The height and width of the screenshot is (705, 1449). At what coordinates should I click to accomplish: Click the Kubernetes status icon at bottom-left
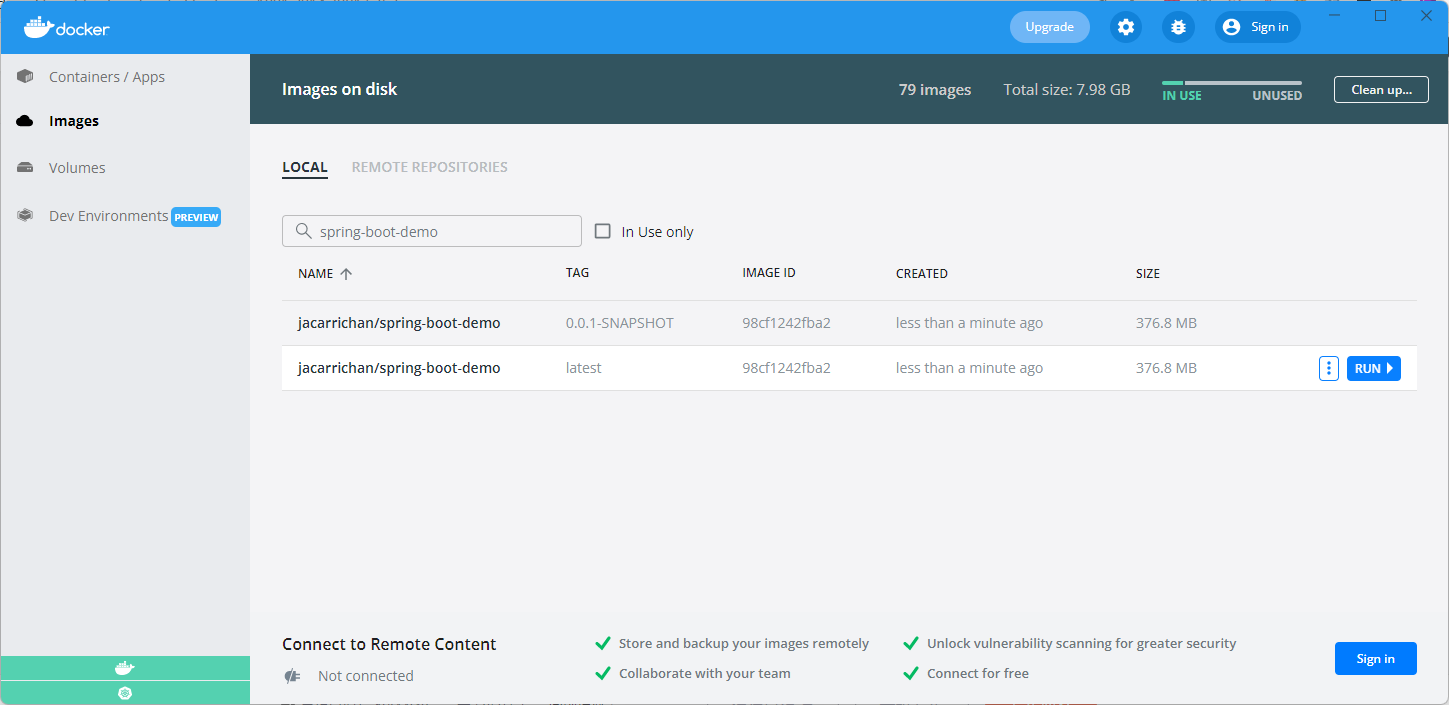(x=125, y=693)
